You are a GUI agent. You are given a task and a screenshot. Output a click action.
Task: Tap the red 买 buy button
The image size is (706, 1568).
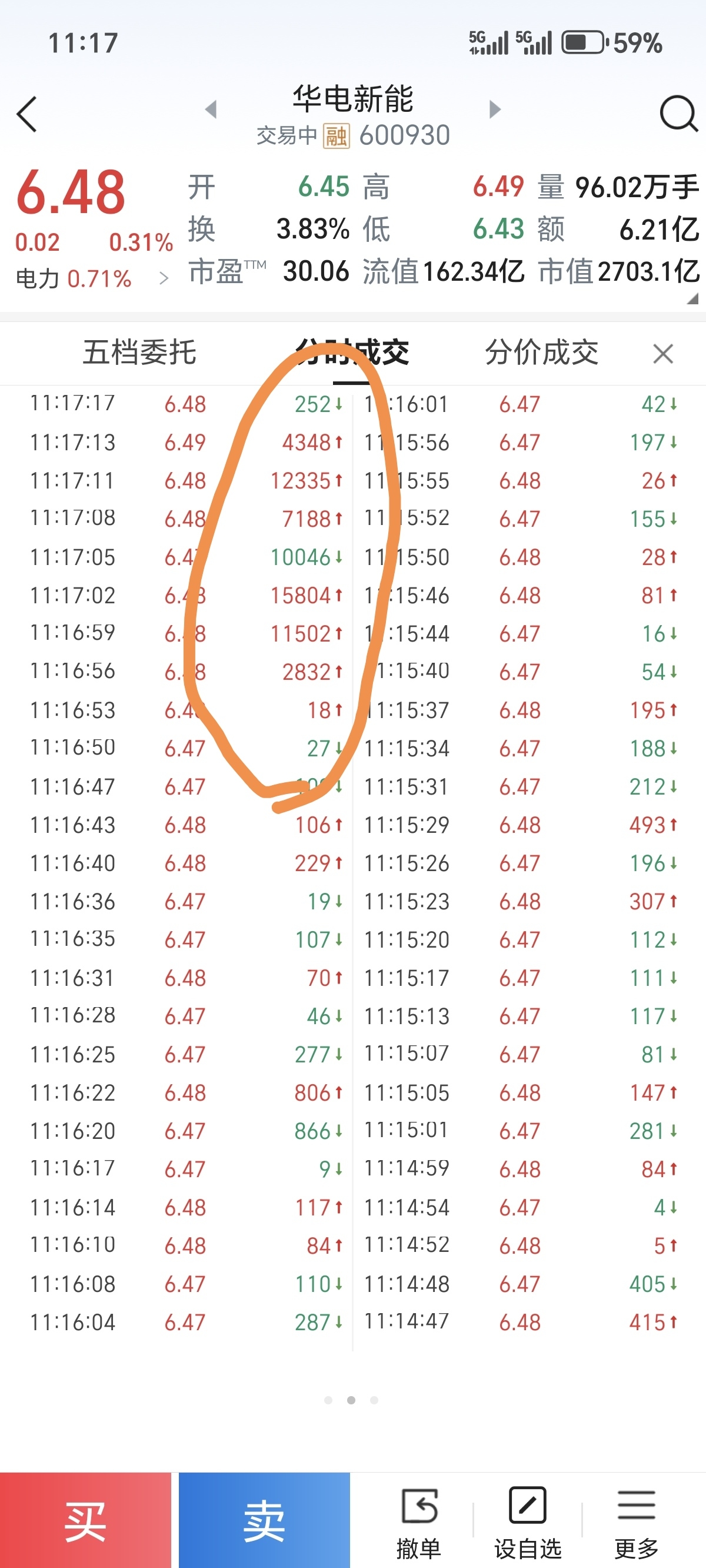click(85, 1520)
